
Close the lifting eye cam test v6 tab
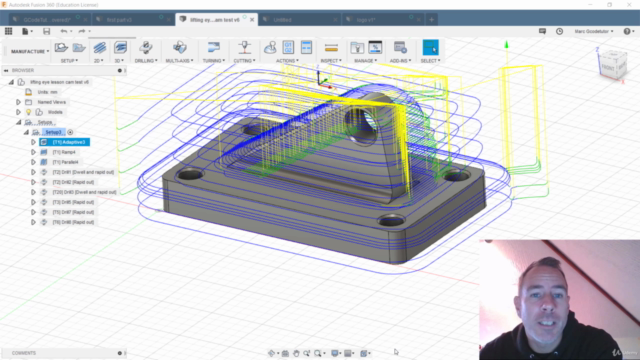(252, 20)
